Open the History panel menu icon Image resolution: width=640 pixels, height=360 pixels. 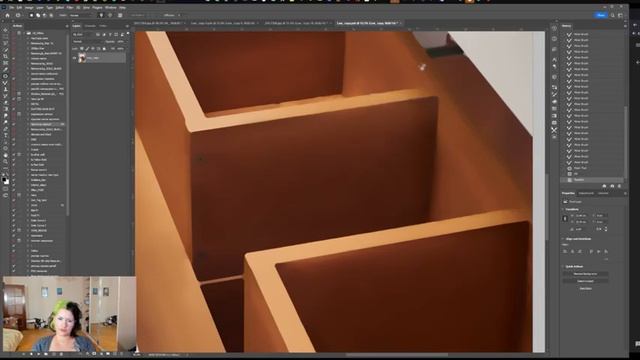click(x=625, y=26)
